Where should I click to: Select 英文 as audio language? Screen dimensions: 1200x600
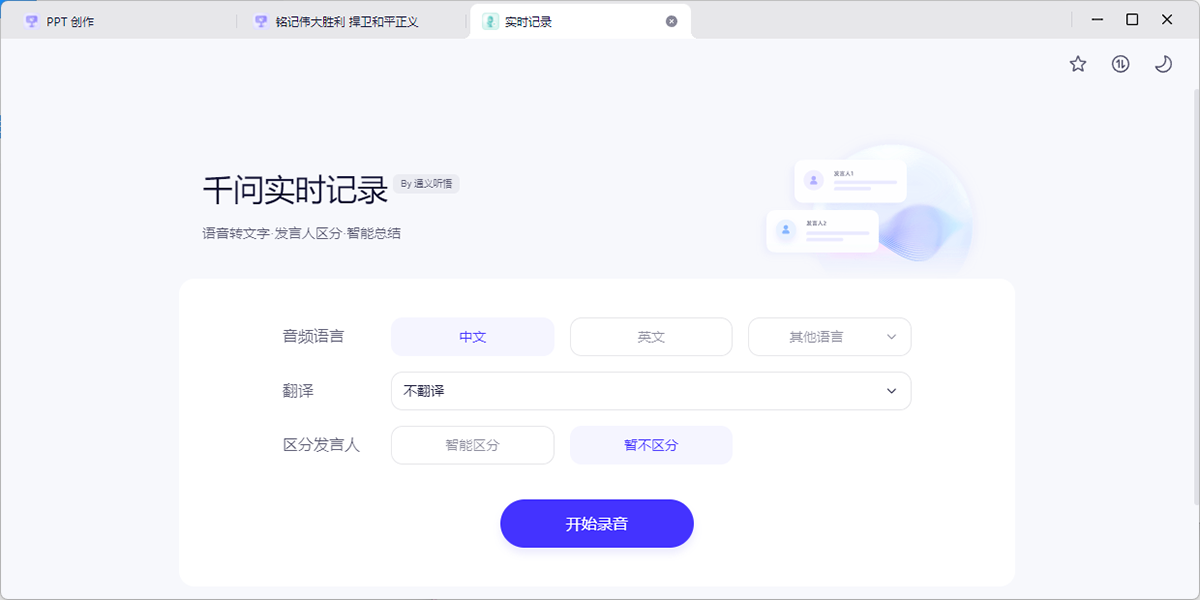pyautogui.click(x=651, y=337)
